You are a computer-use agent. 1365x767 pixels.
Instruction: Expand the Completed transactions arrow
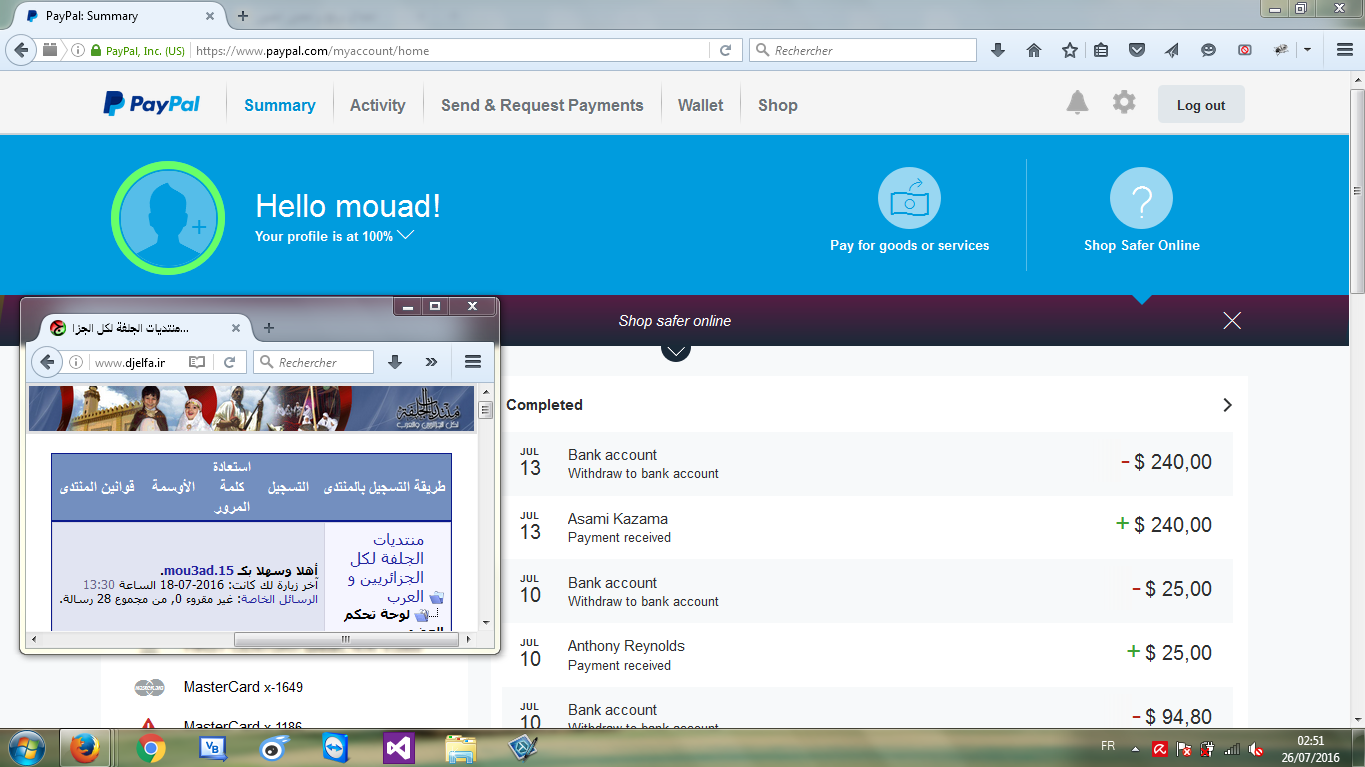pos(1227,405)
